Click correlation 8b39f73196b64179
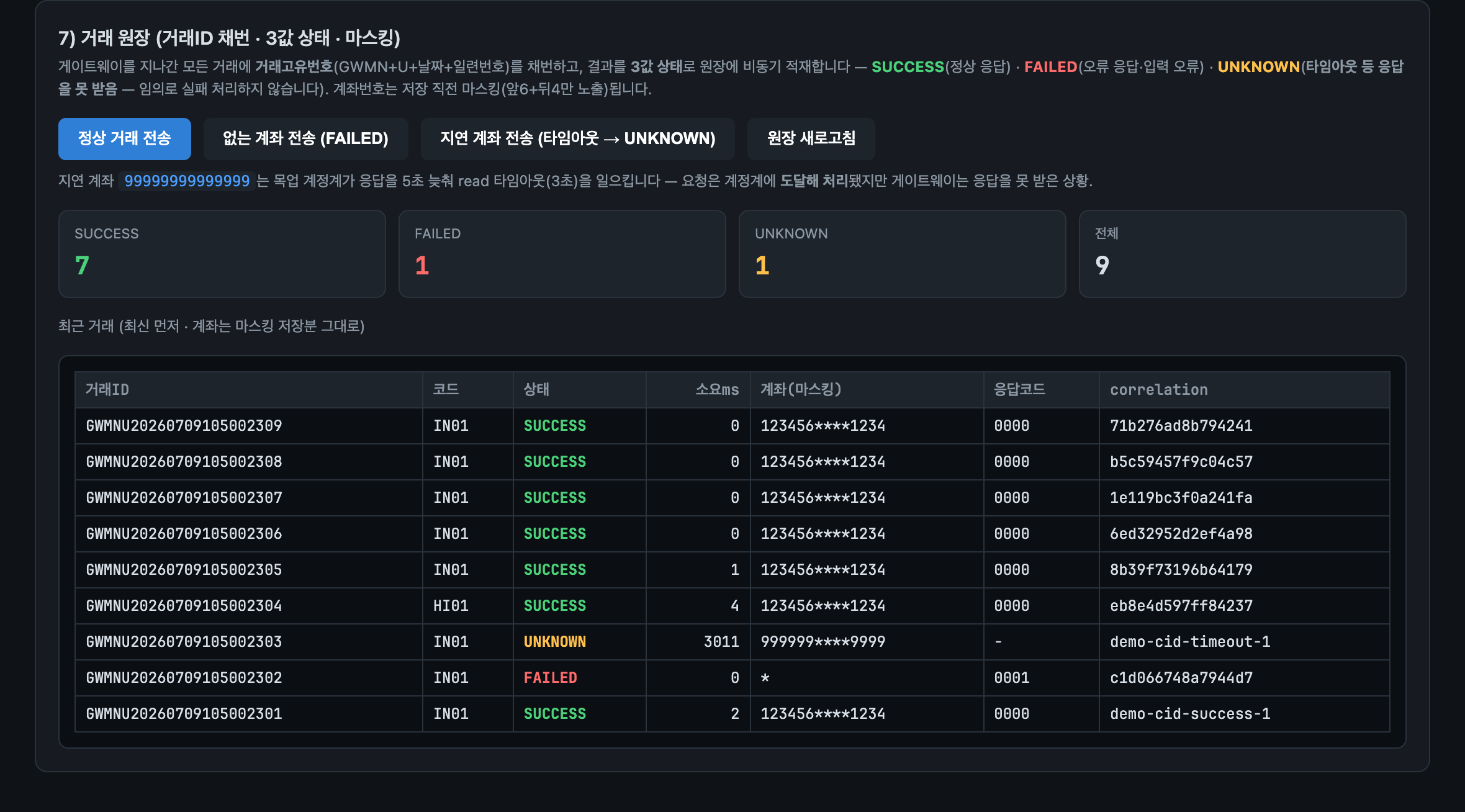Image resolution: width=1465 pixels, height=812 pixels. pyautogui.click(x=1181, y=570)
